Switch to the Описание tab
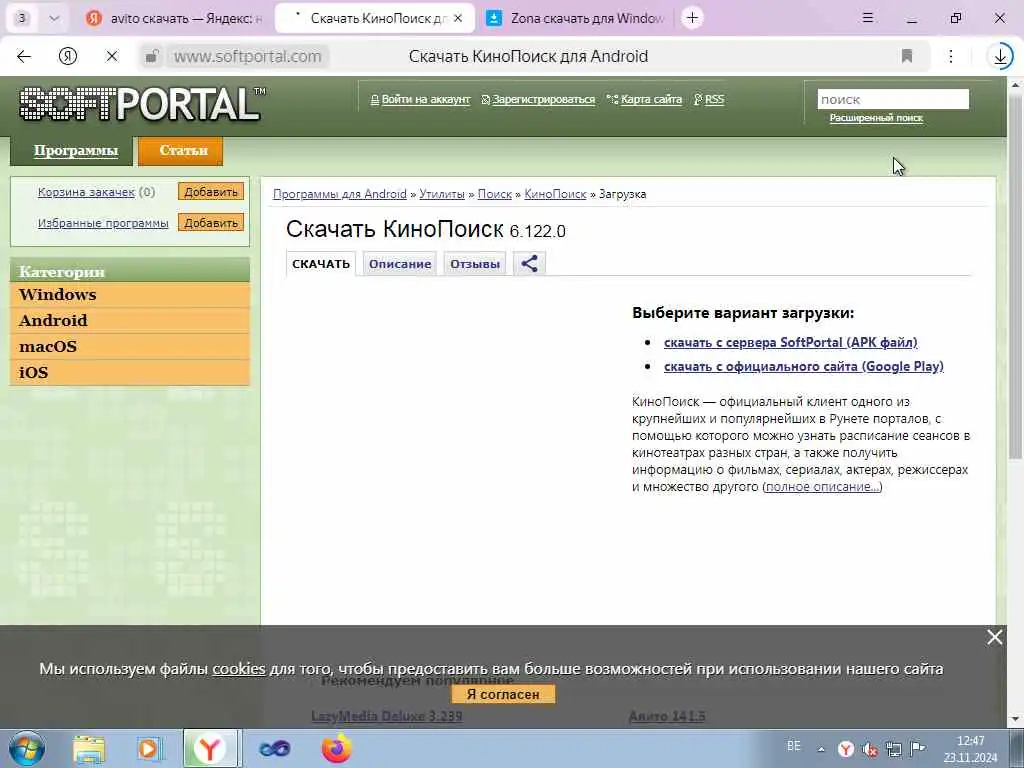 pyautogui.click(x=400, y=264)
